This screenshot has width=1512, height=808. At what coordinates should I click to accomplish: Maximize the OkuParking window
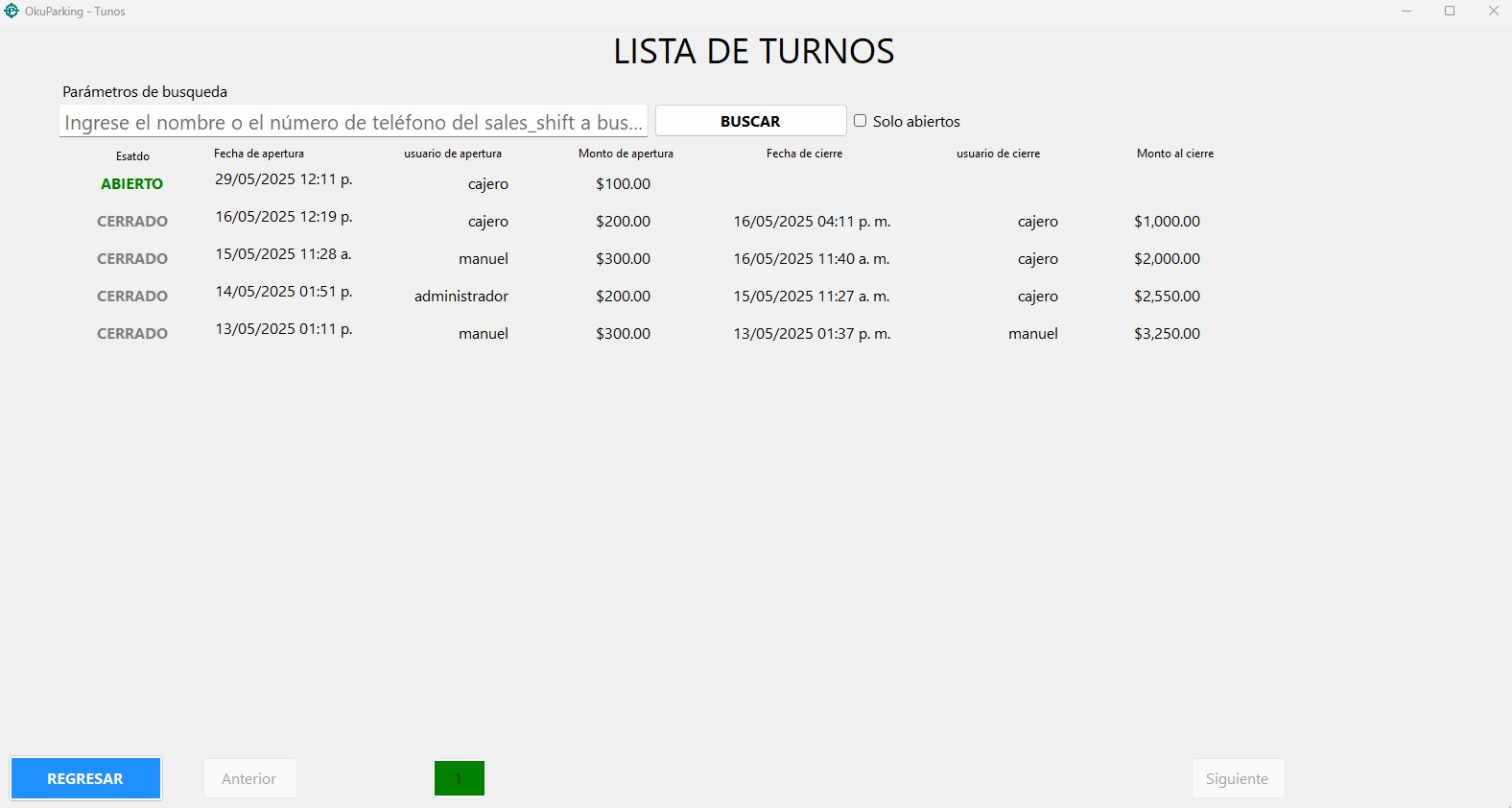1450,12
